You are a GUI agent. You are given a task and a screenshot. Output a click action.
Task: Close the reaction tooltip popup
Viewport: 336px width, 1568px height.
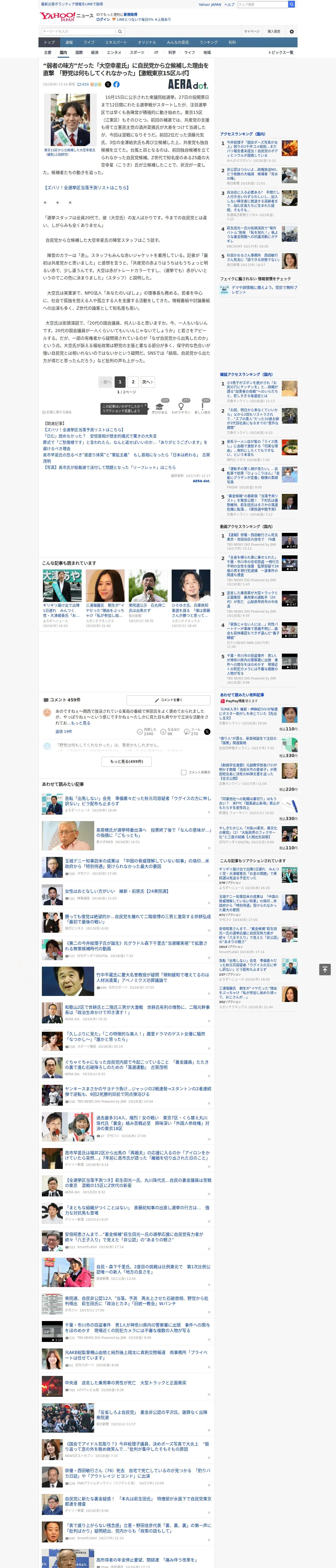click(145, 405)
